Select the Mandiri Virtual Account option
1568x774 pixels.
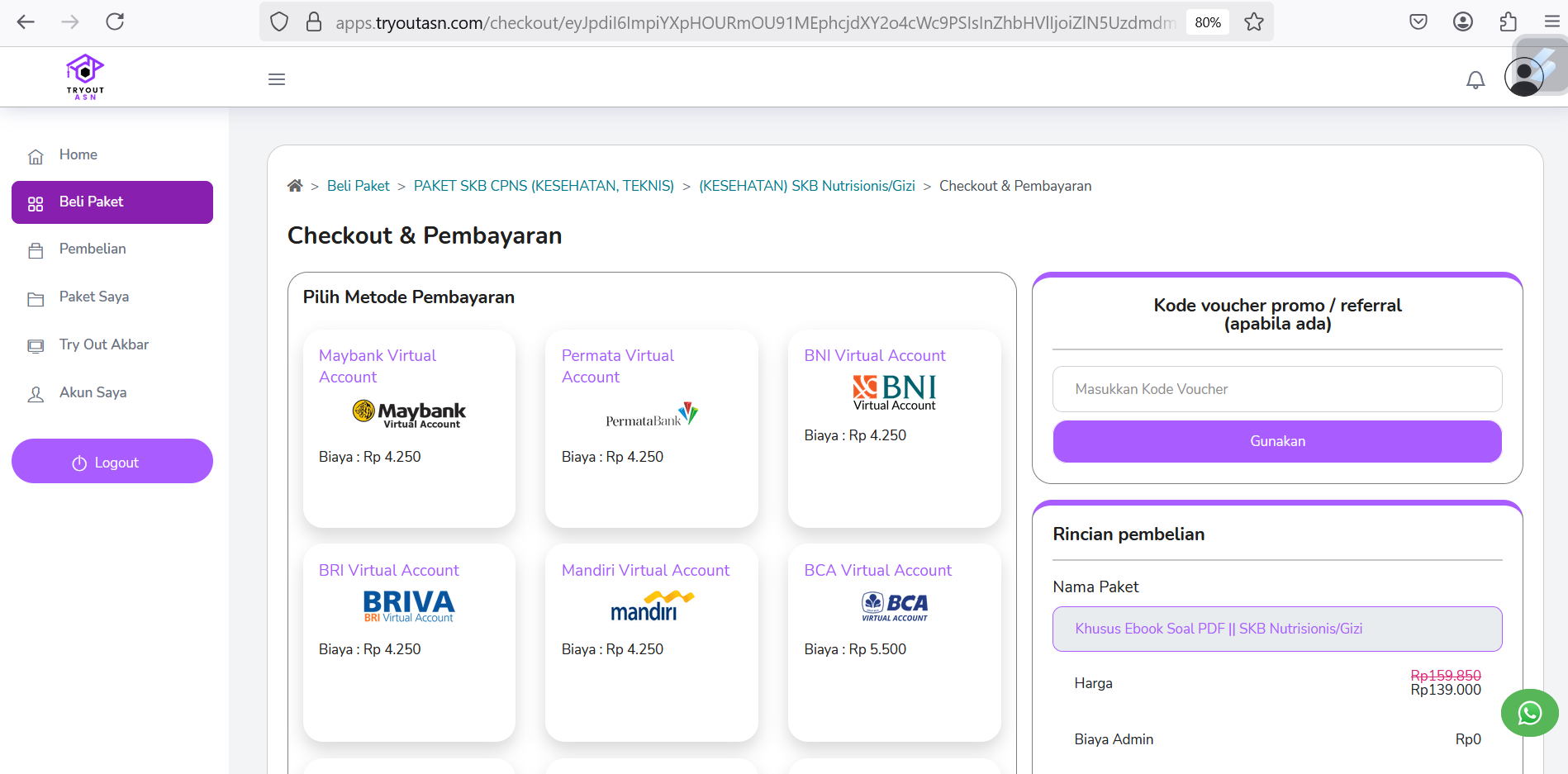651,642
